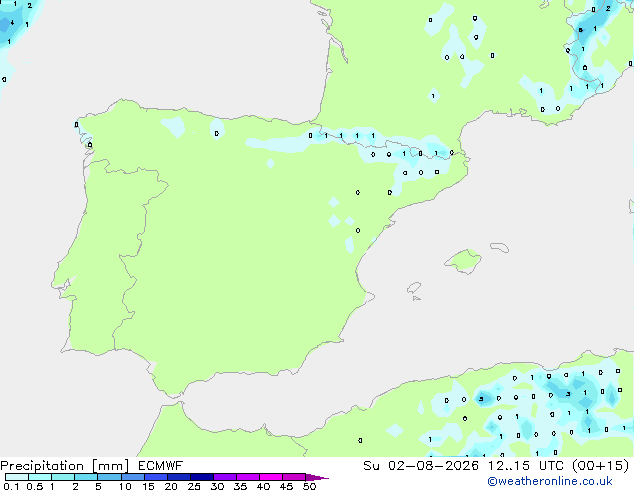The height and width of the screenshot is (490, 634).
Task: Click the 10–15 mm legend color box
Action: [132, 477]
